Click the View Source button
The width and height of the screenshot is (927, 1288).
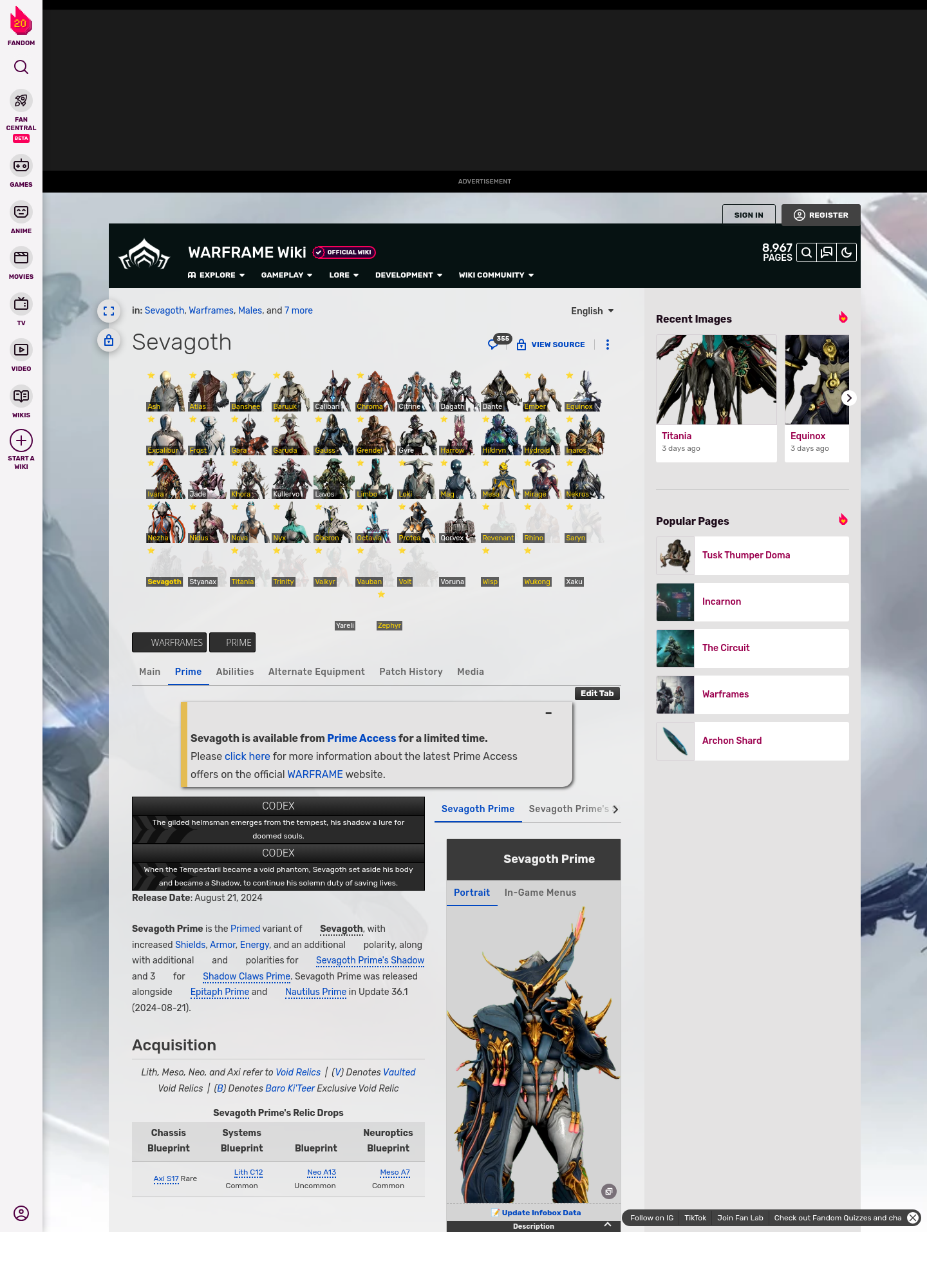551,345
